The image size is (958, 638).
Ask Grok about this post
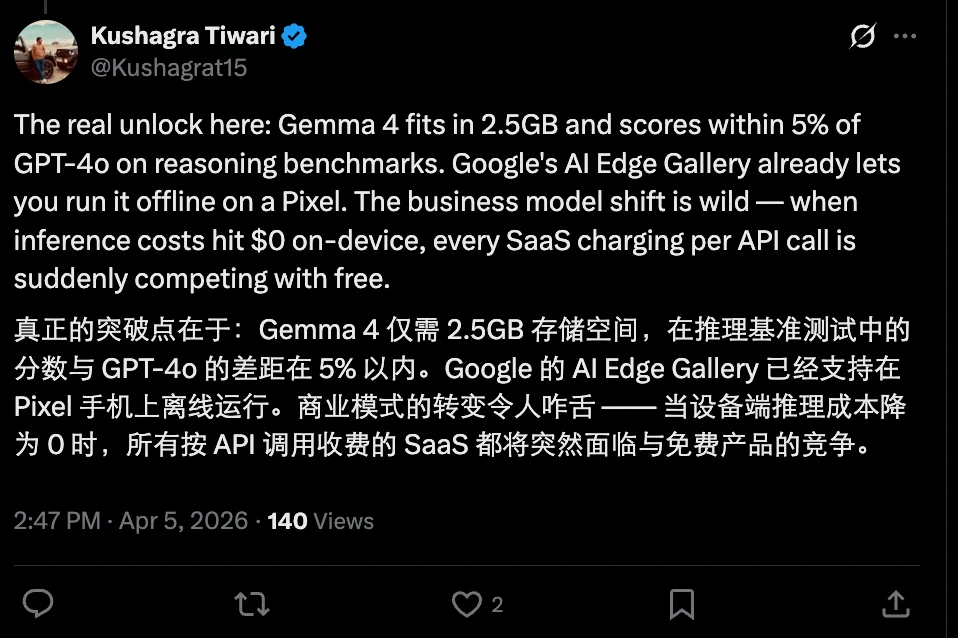pyautogui.click(x=861, y=35)
